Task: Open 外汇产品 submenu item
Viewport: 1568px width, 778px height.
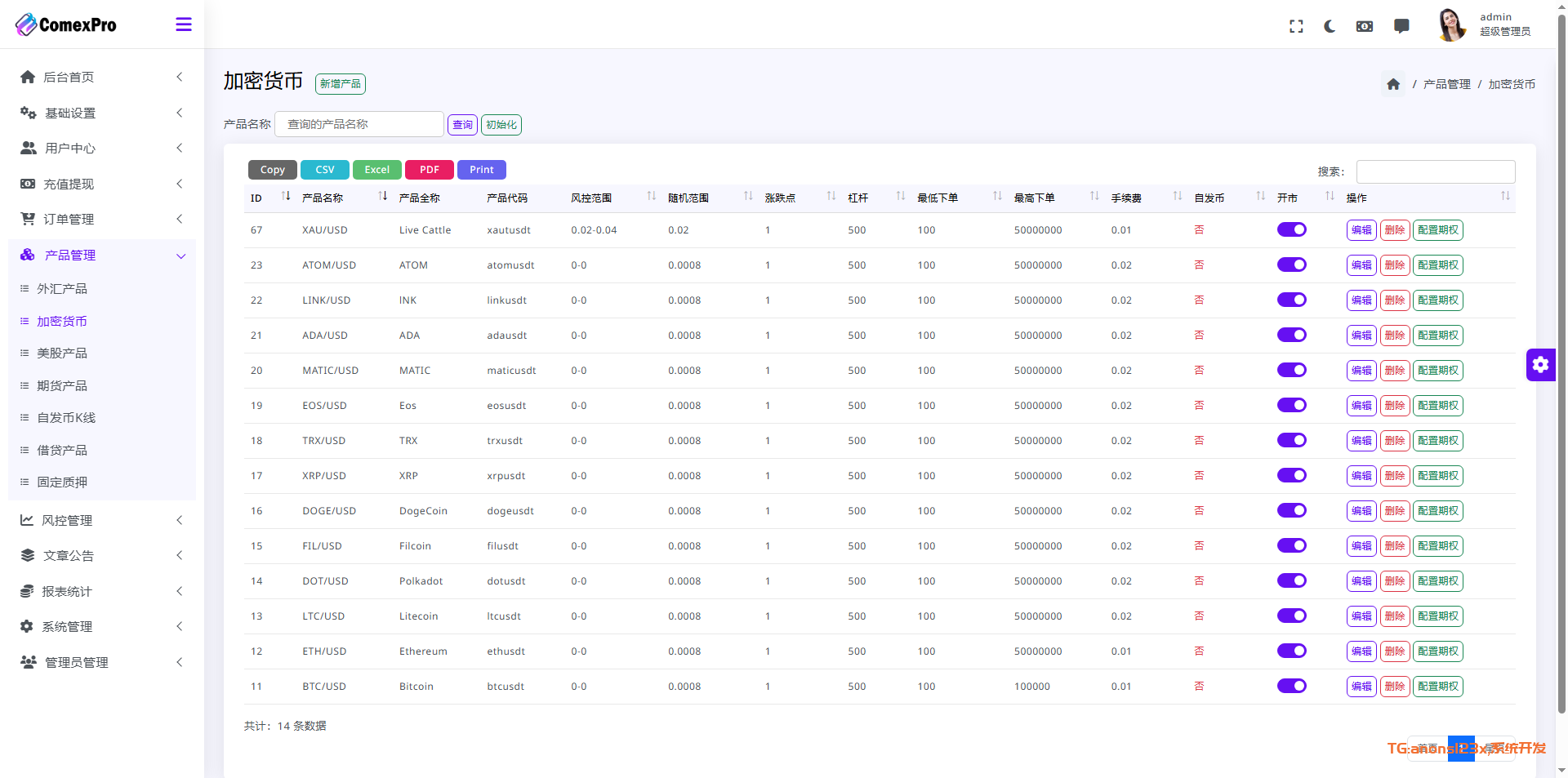Action: click(62, 289)
